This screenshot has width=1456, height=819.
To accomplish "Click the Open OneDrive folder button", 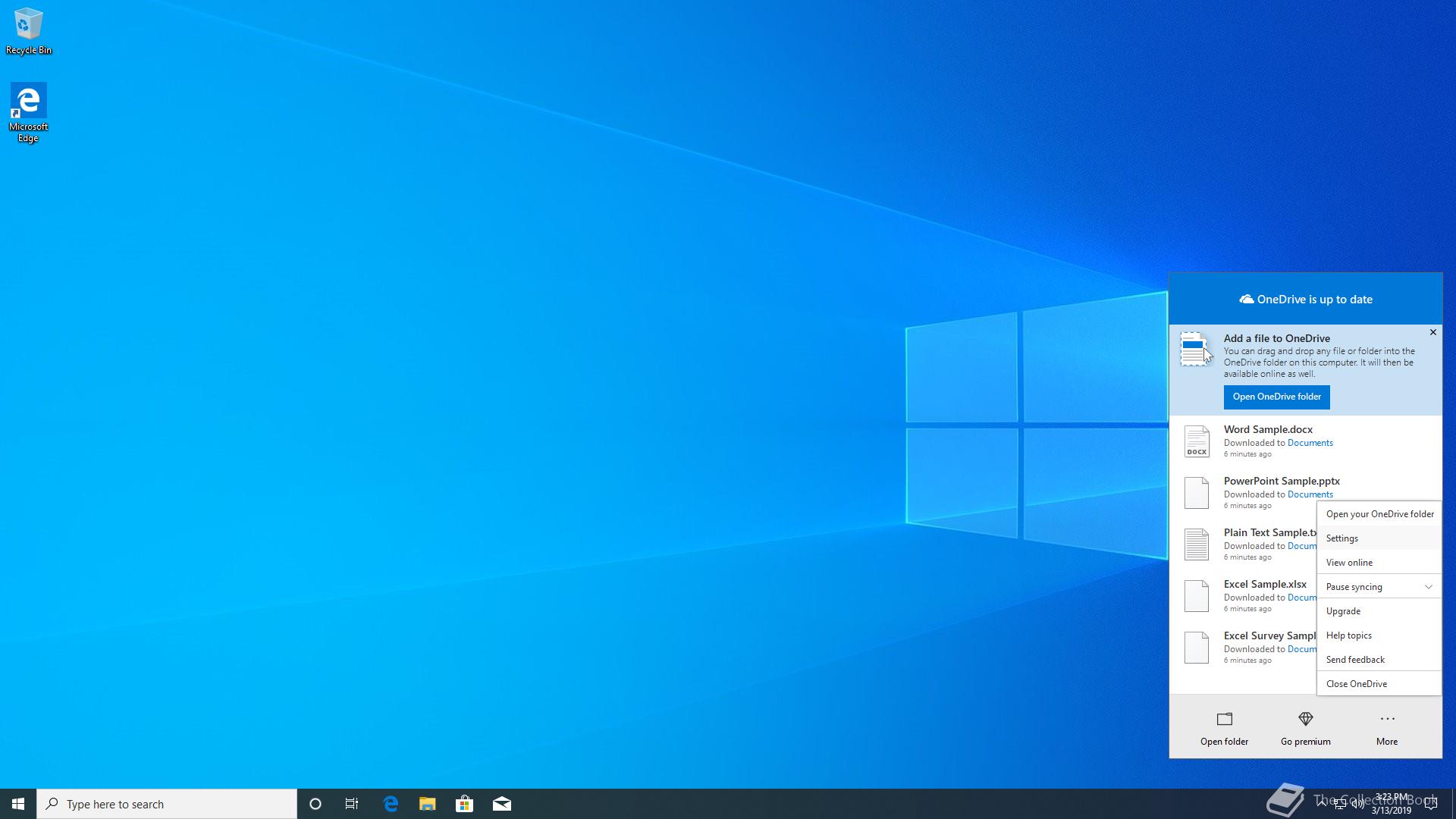I will click(x=1276, y=397).
